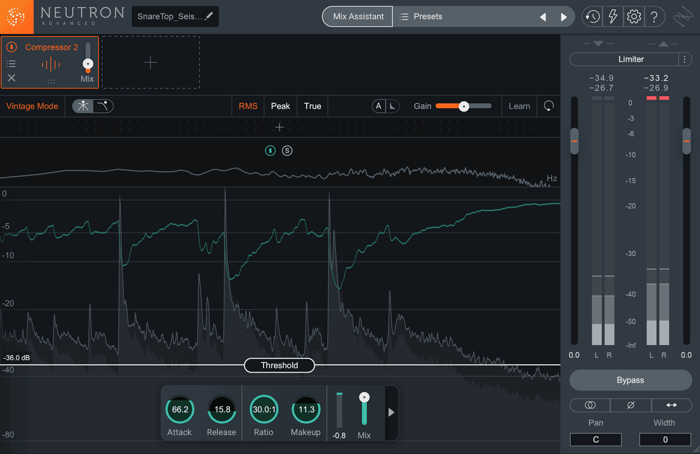The image size is (700, 454).
Task: Expand compressor panel with right arrow
Action: (x=391, y=412)
